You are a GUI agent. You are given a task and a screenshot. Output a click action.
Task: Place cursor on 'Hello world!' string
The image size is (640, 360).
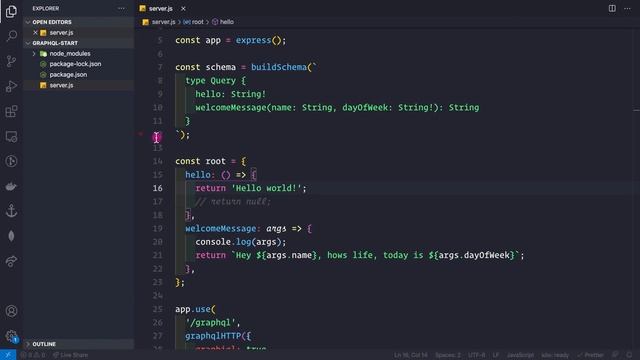pos(266,188)
